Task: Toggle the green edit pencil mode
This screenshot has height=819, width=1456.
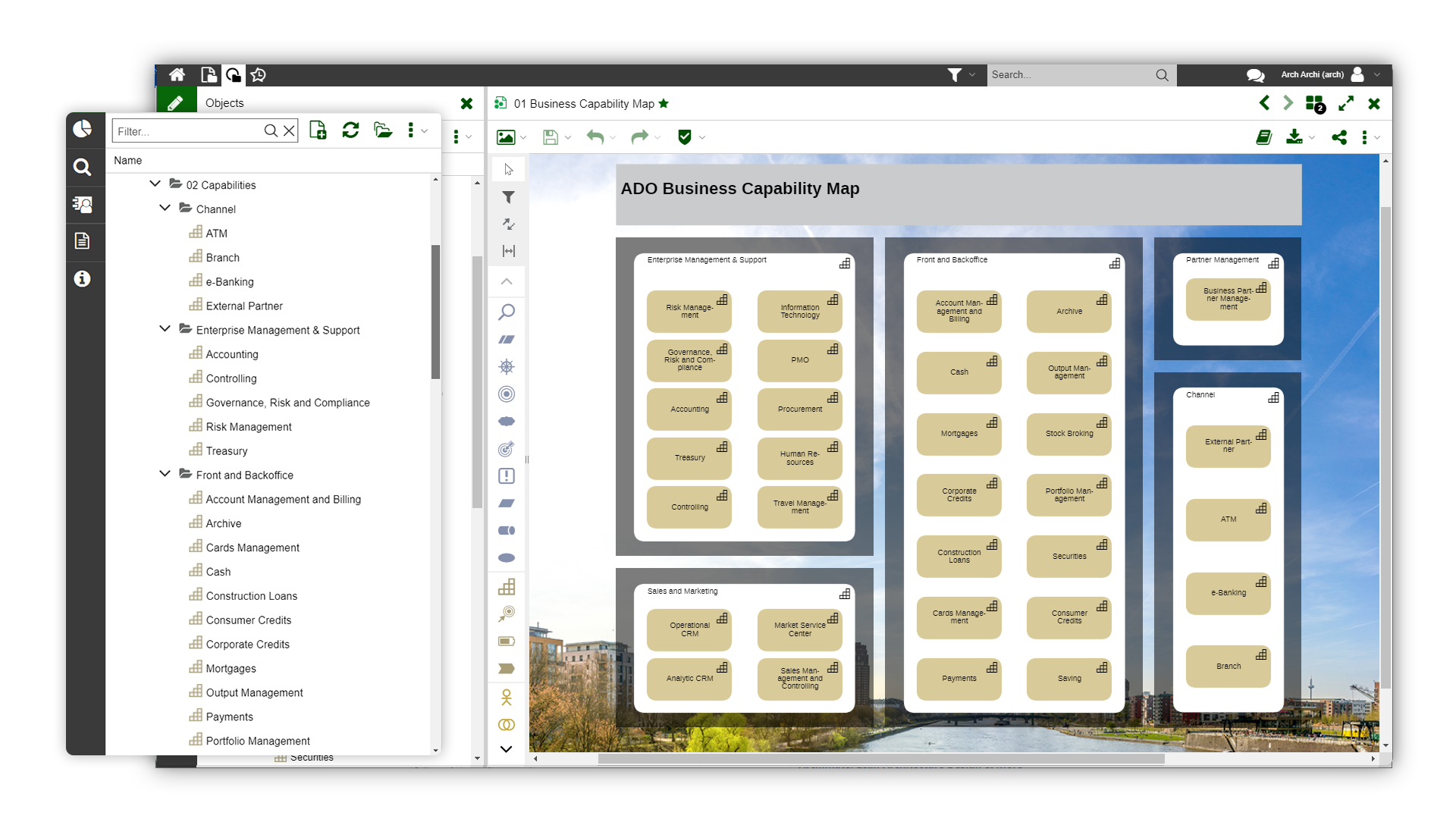Action: tap(175, 103)
